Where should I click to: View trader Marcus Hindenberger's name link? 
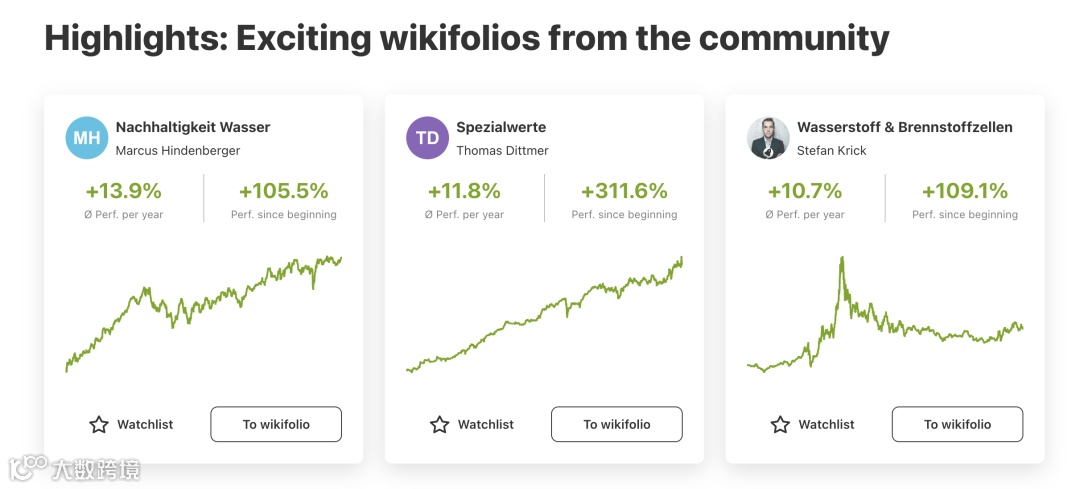(x=178, y=151)
